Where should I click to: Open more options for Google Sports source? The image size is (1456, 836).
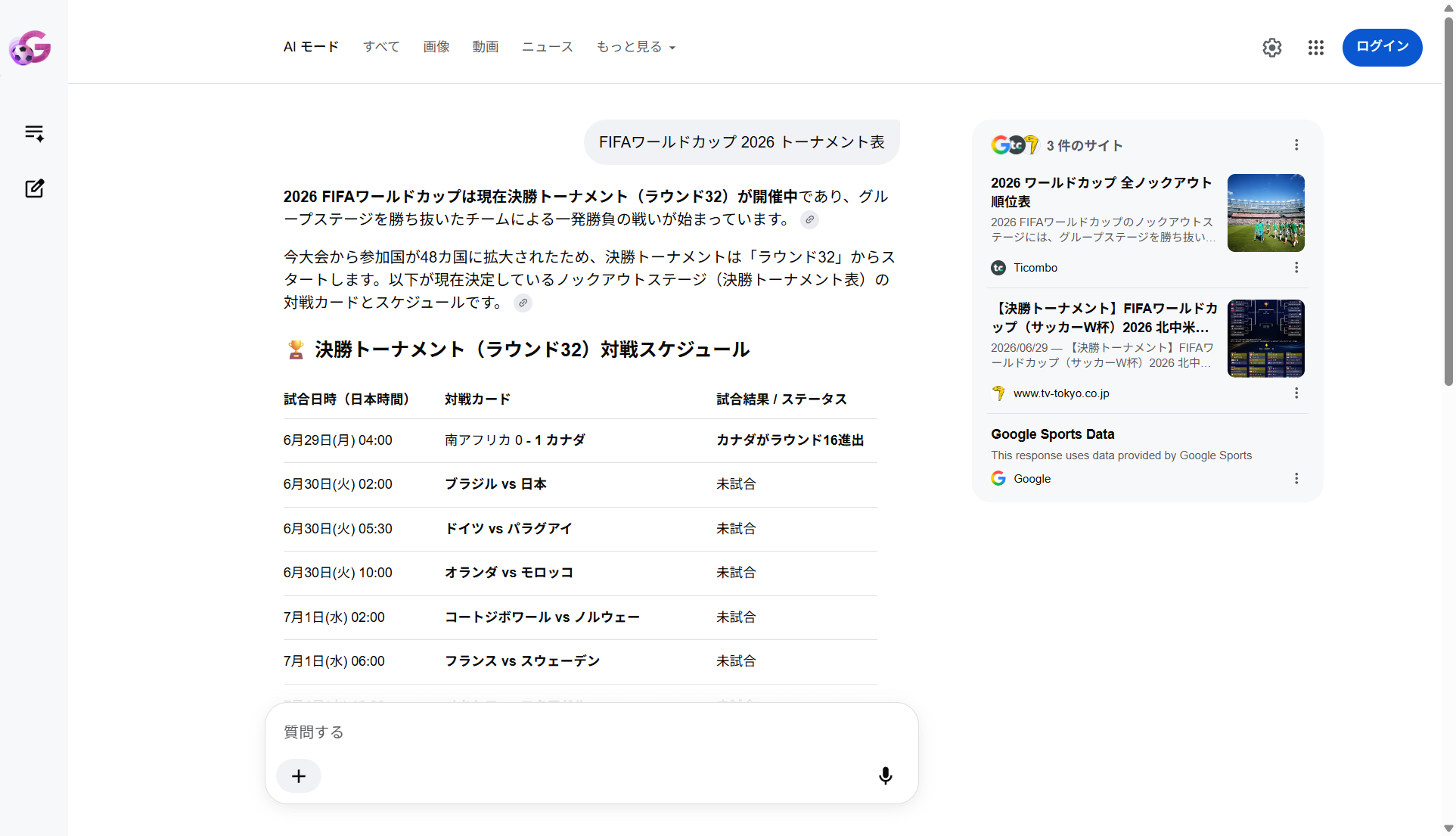point(1296,478)
